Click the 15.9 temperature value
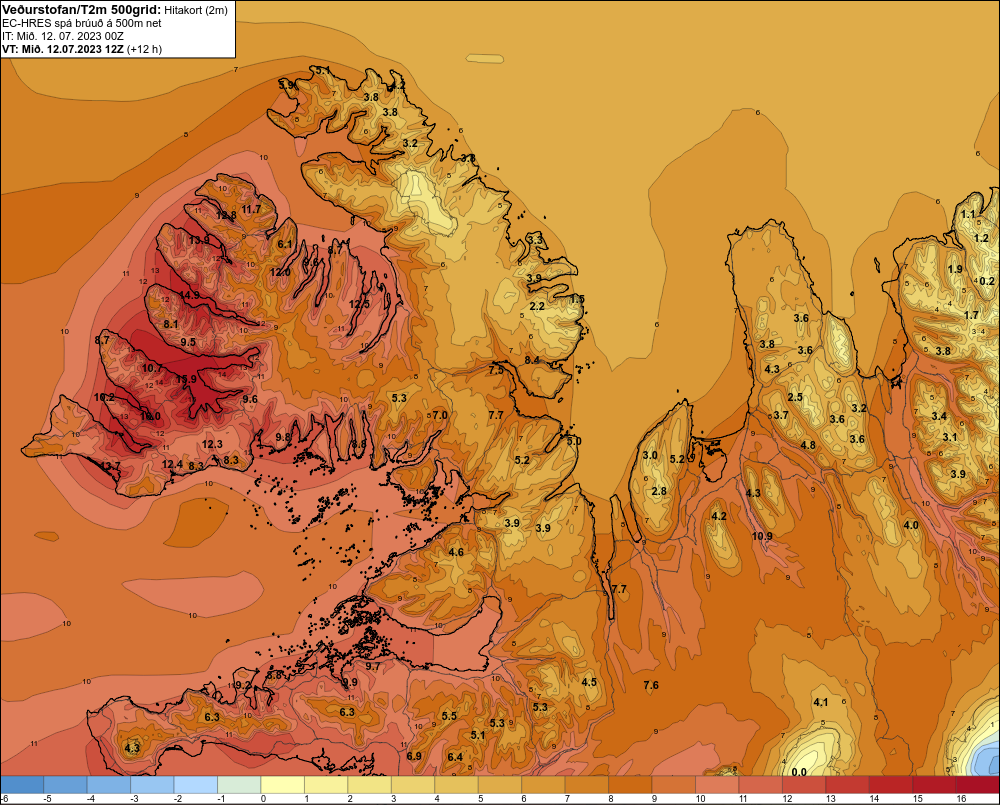The width and height of the screenshot is (1000, 805). click(186, 379)
